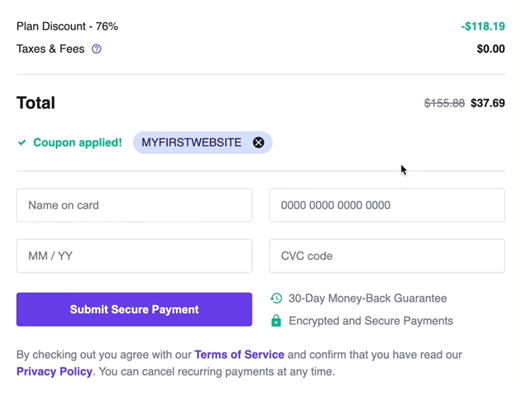
Task: Click the CVC code input
Action: 387,256
